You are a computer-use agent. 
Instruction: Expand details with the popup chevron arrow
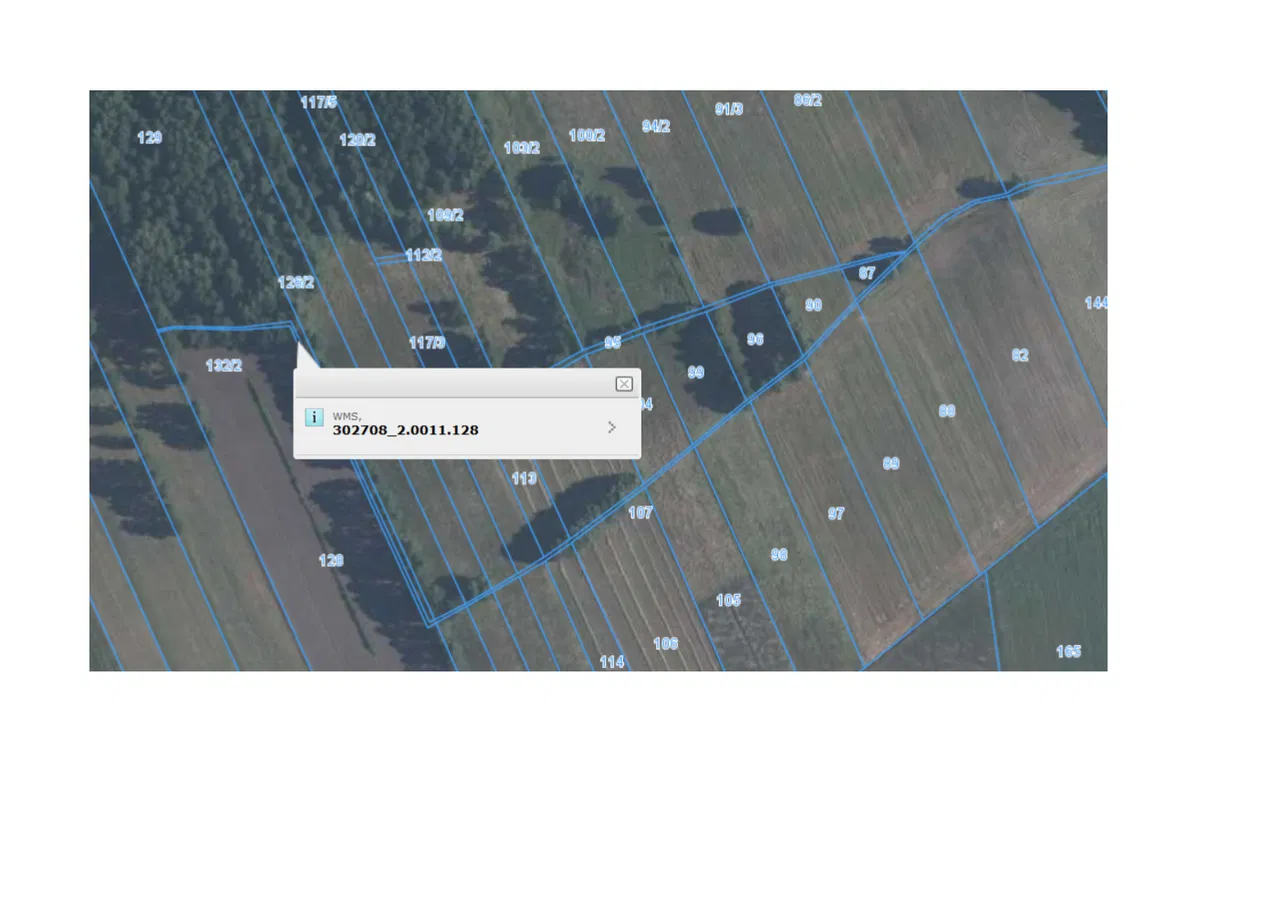(x=612, y=427)
